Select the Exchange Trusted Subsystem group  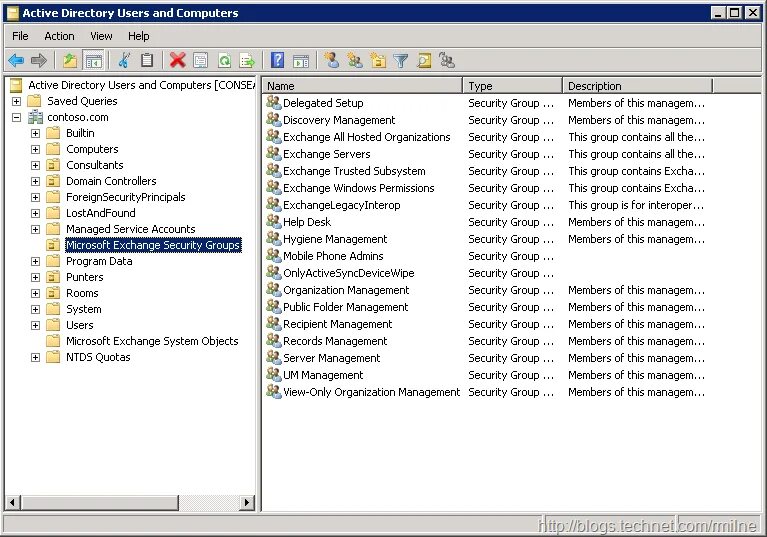(x=354, y=171)
